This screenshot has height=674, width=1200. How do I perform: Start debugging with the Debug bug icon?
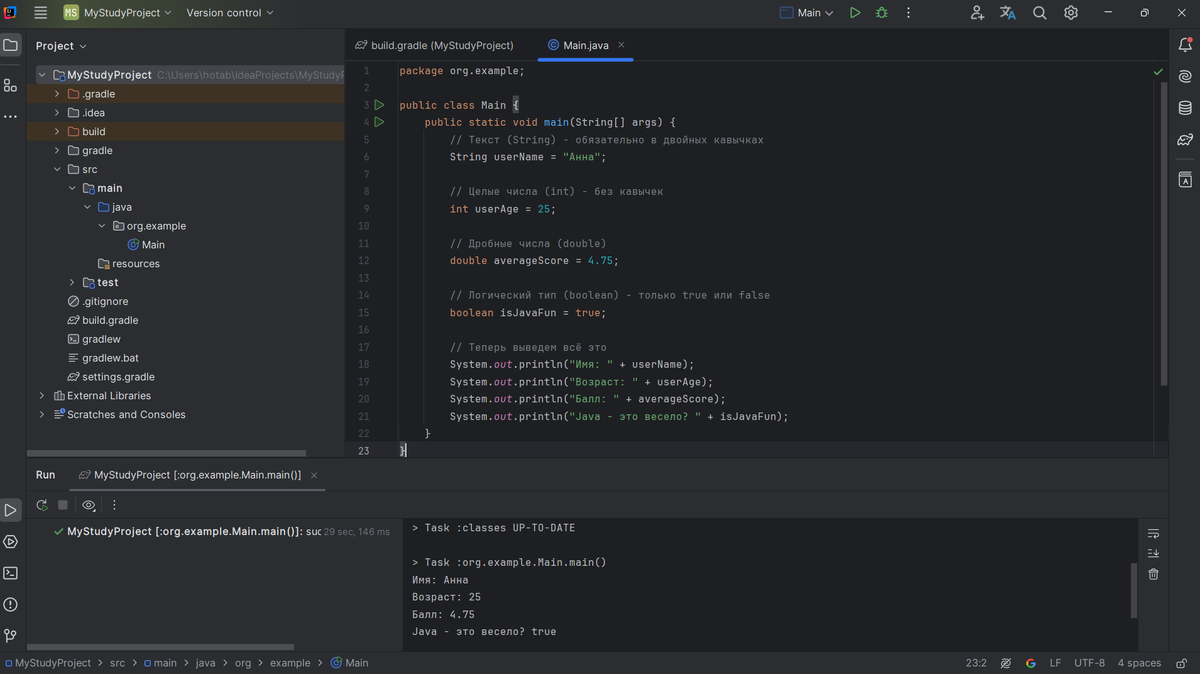coord(881,13)
